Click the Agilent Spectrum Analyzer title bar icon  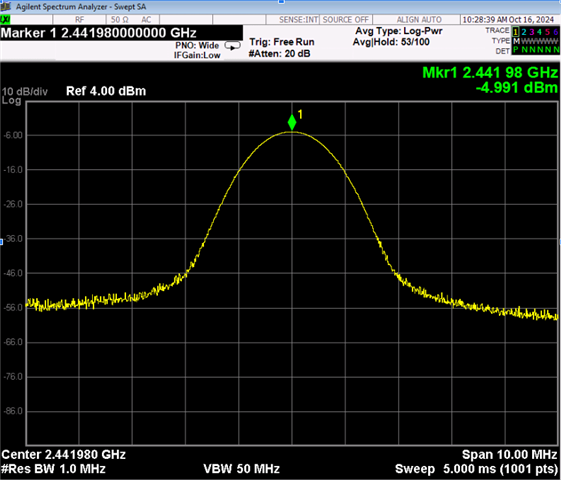point(6,6)
